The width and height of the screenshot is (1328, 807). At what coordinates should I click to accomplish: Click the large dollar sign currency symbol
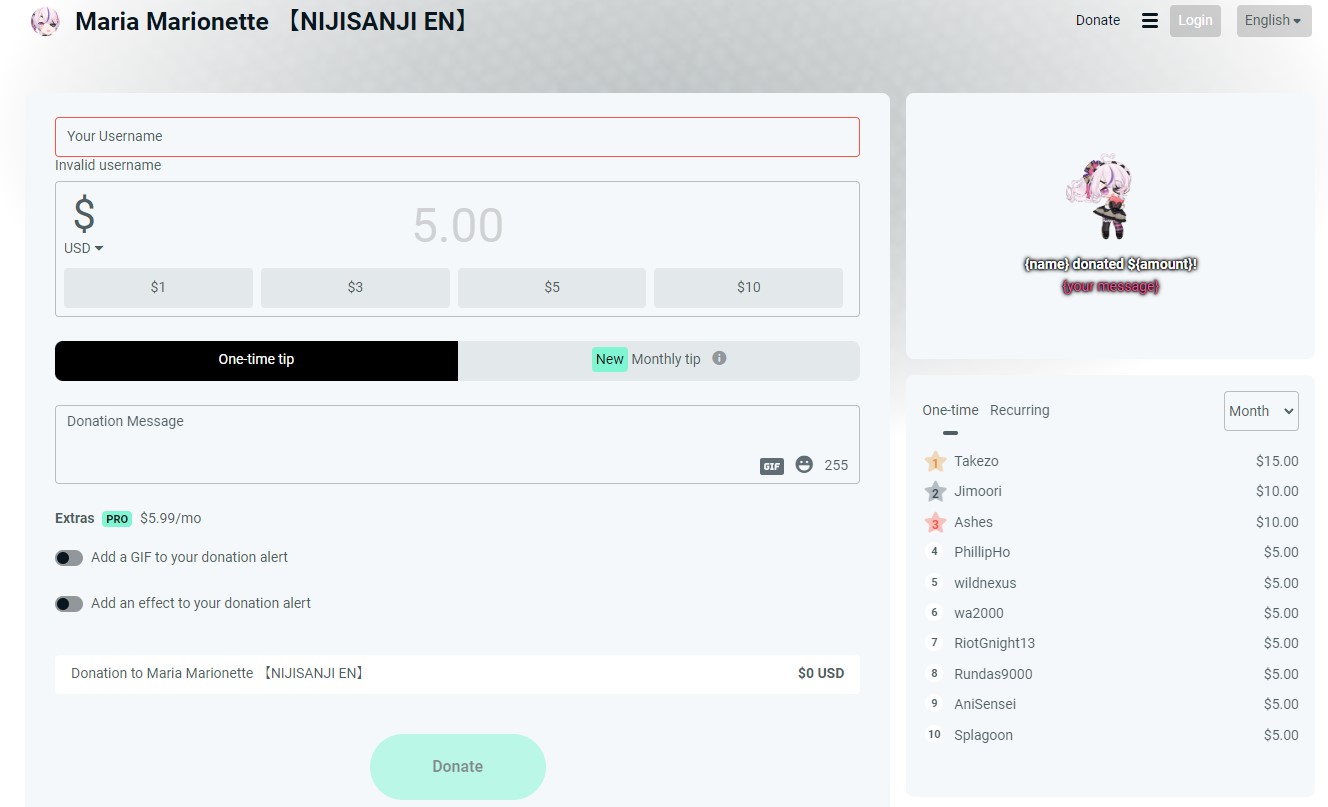[x=85, y=215]
